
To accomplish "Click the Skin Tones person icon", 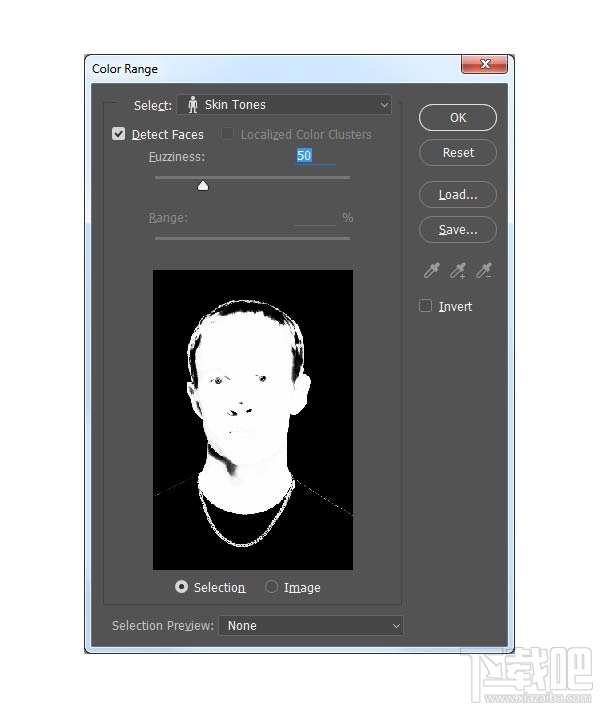I will (x=193, y=104).
